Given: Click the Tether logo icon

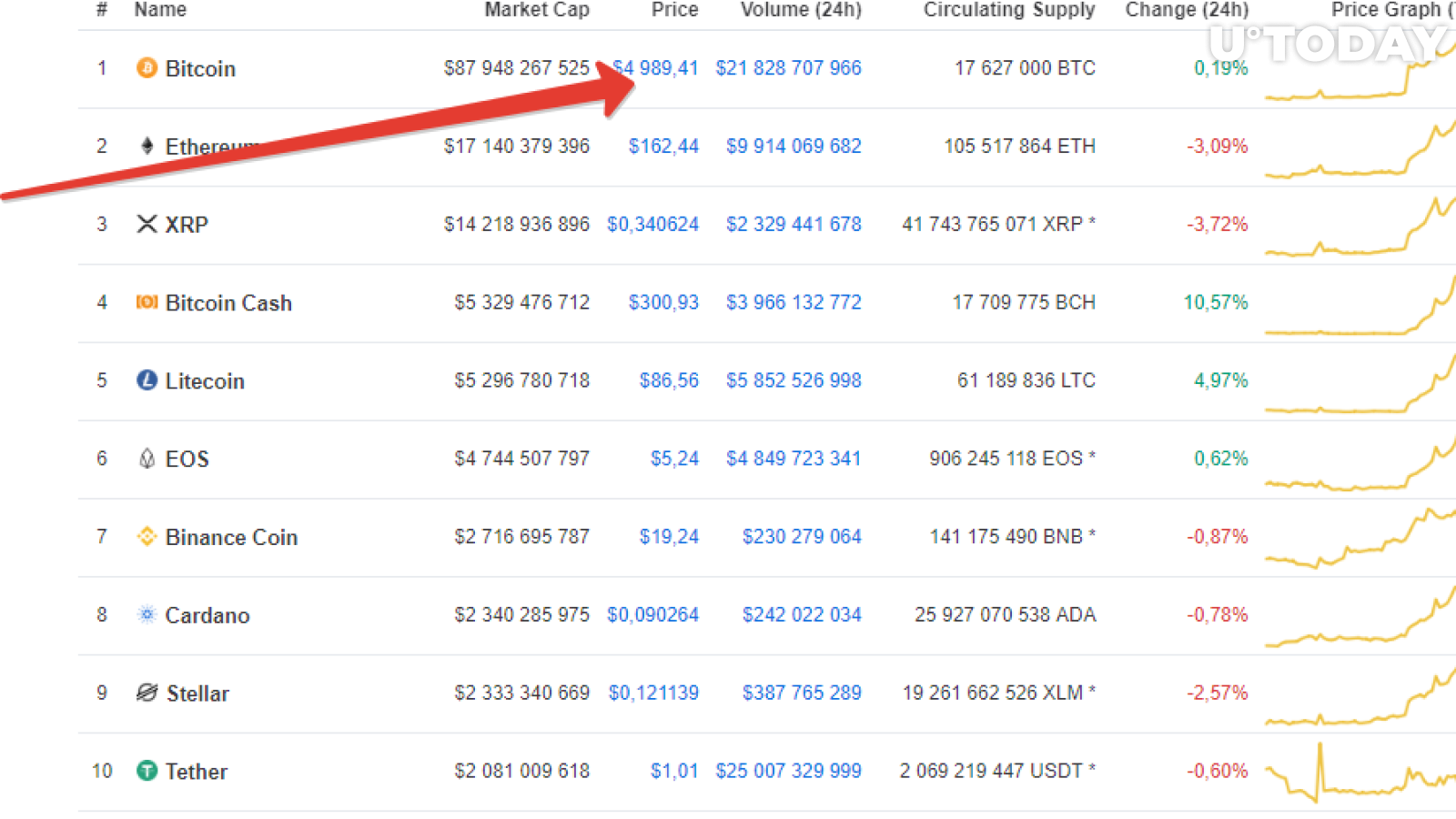Looking at the screenshot, I should coord(147,771).
